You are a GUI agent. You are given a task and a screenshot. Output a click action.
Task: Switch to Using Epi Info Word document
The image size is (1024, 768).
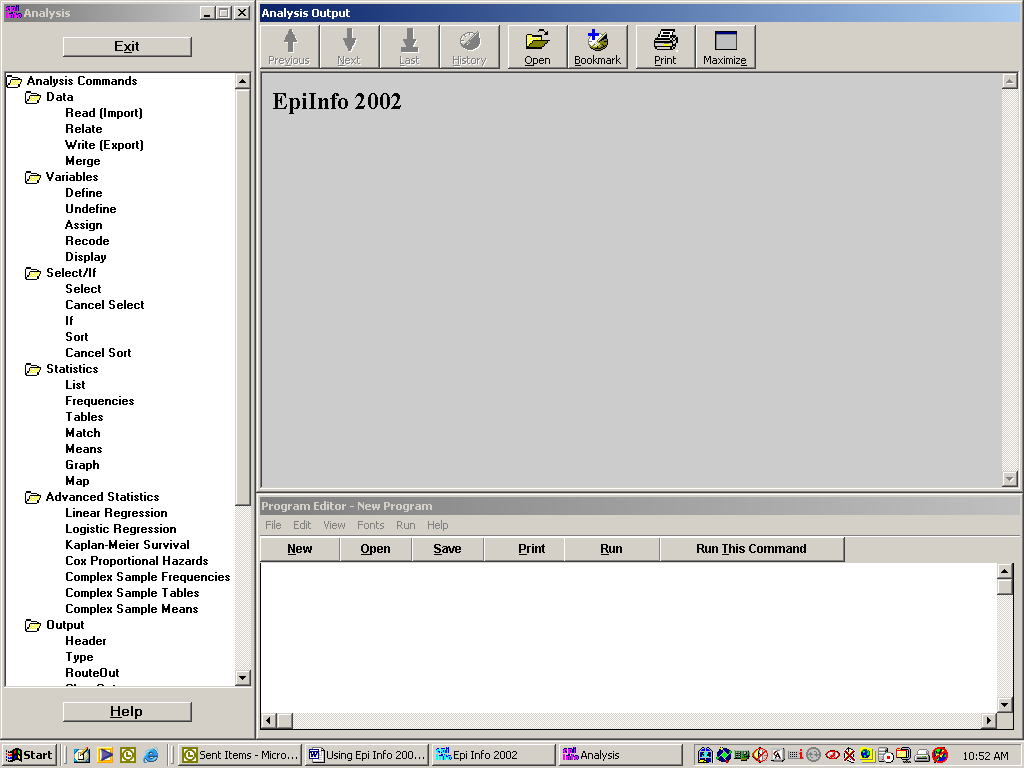click(368, 755)
